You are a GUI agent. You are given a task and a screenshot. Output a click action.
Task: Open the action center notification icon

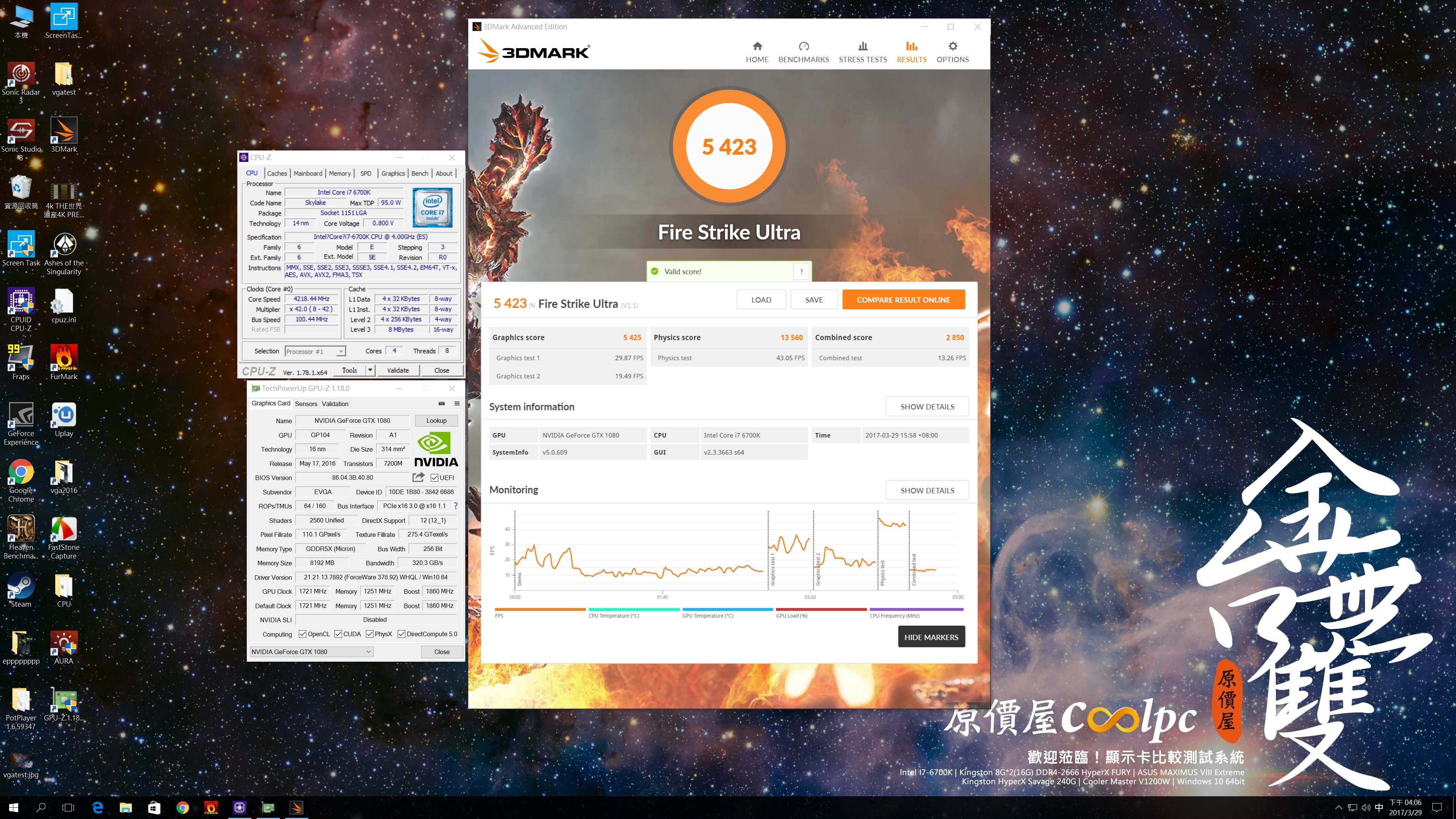click(x=1437, y=808)
